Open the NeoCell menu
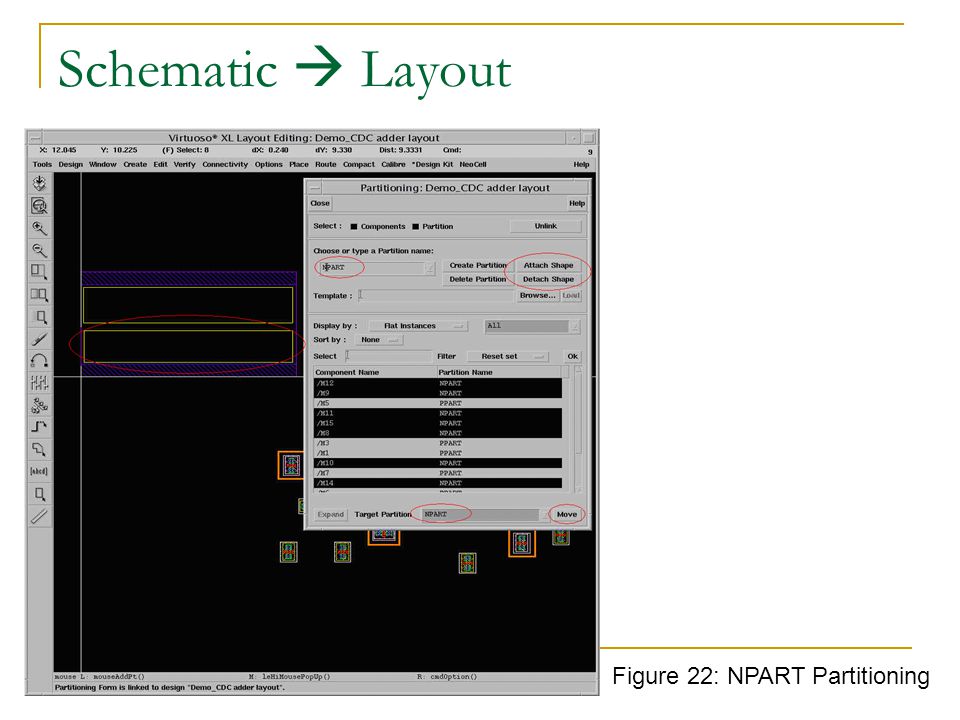Image resolution: width=960 pixels, height=720 pixels. [473, 165]
